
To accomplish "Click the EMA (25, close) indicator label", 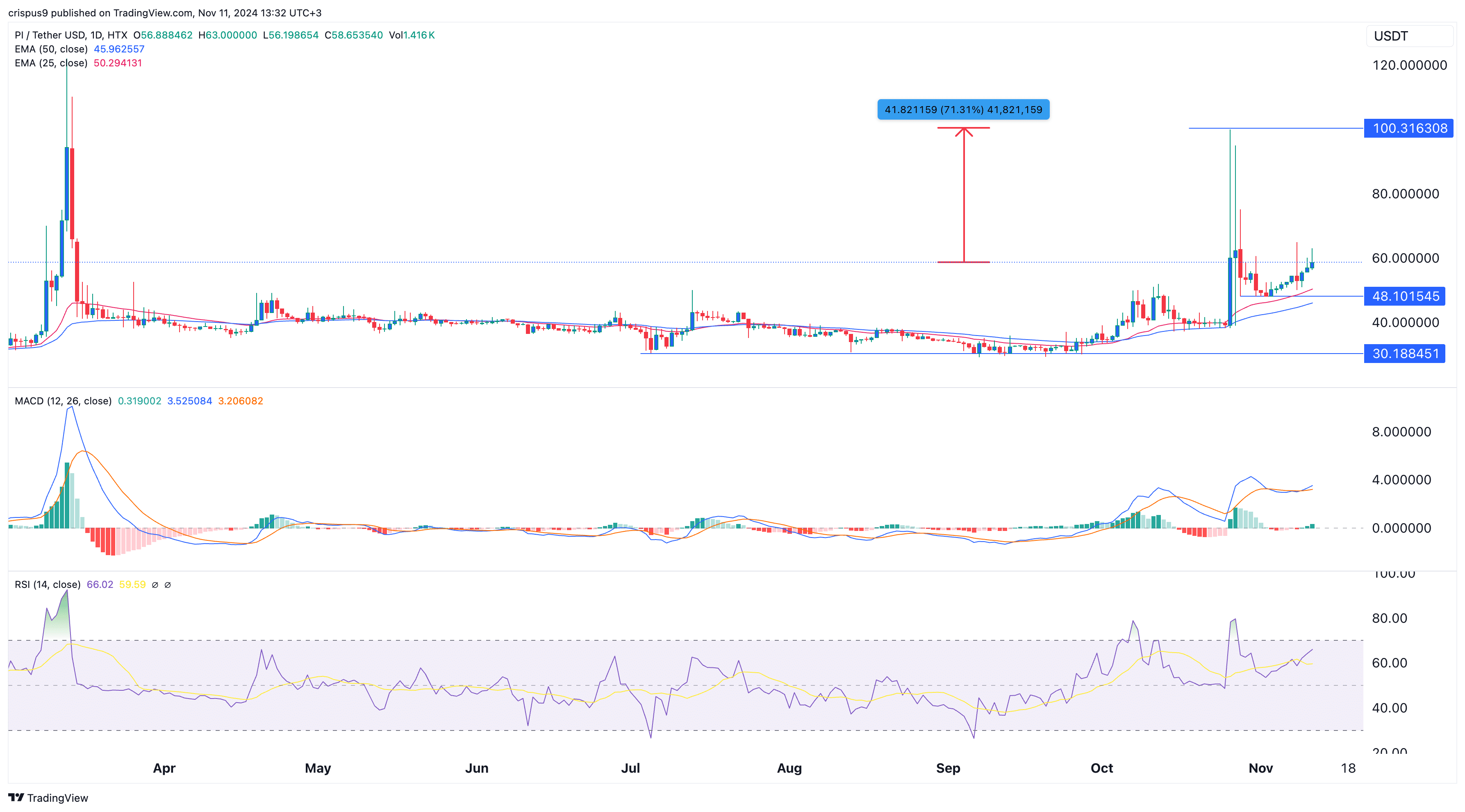I will click(x=51, y=63).
